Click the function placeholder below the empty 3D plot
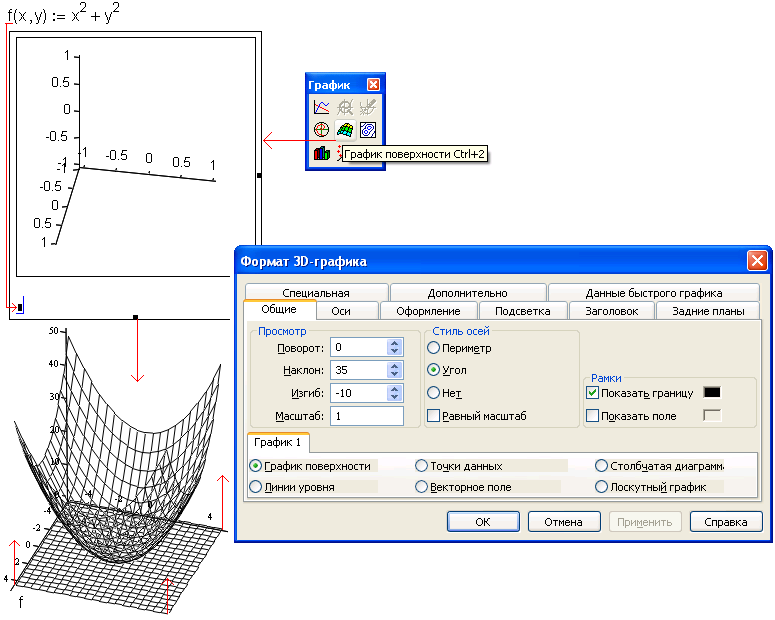 (20, 308)
